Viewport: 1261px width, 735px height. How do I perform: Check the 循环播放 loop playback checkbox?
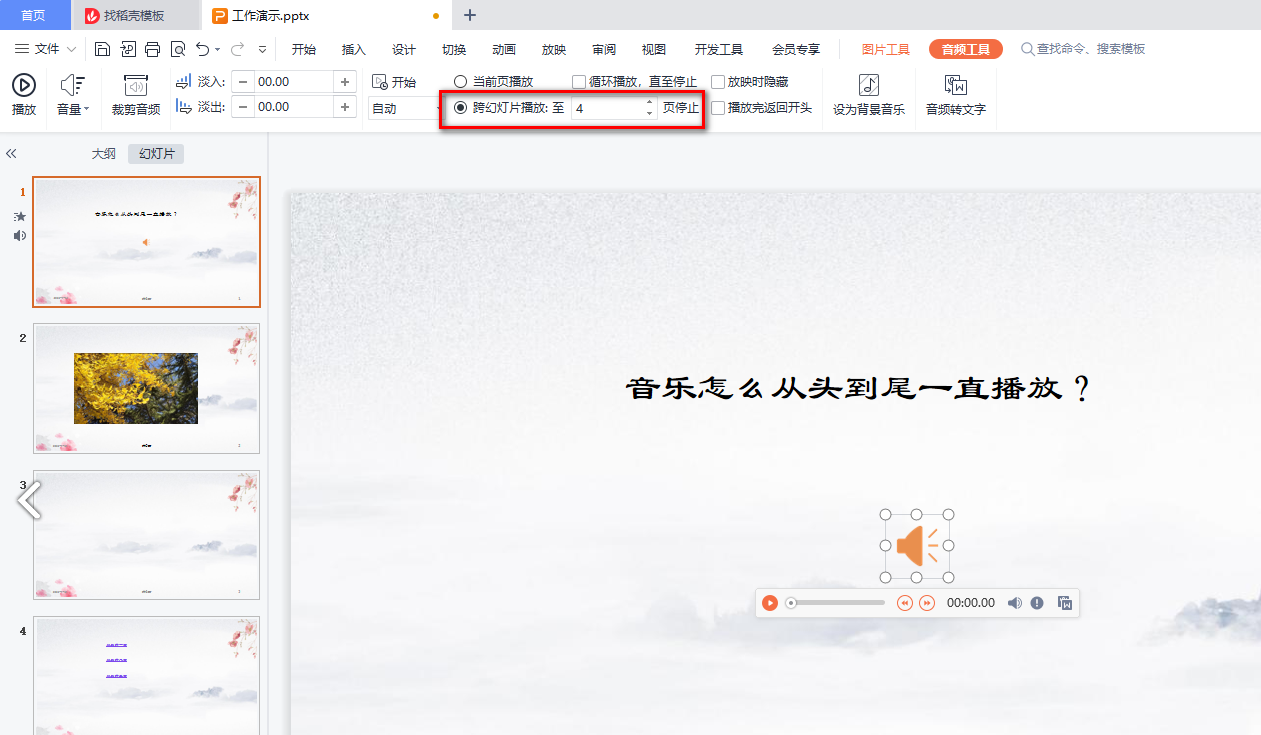pos(576,81)
